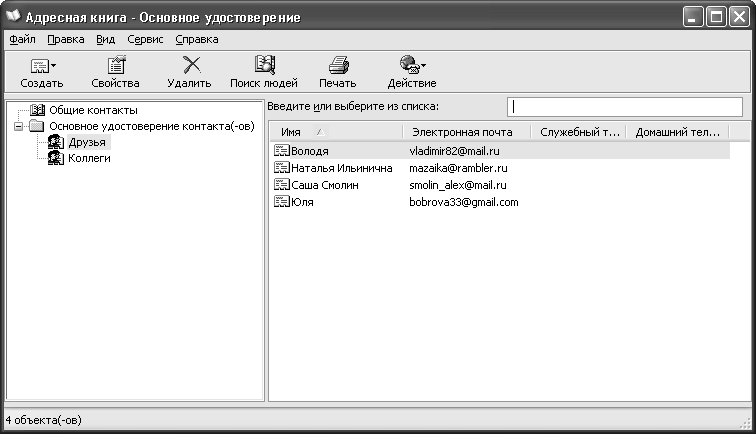The height and width of the screenshot is (434, 756).
Task: Open the Действие dropdown arrow
Action: [x=423, y=65]
